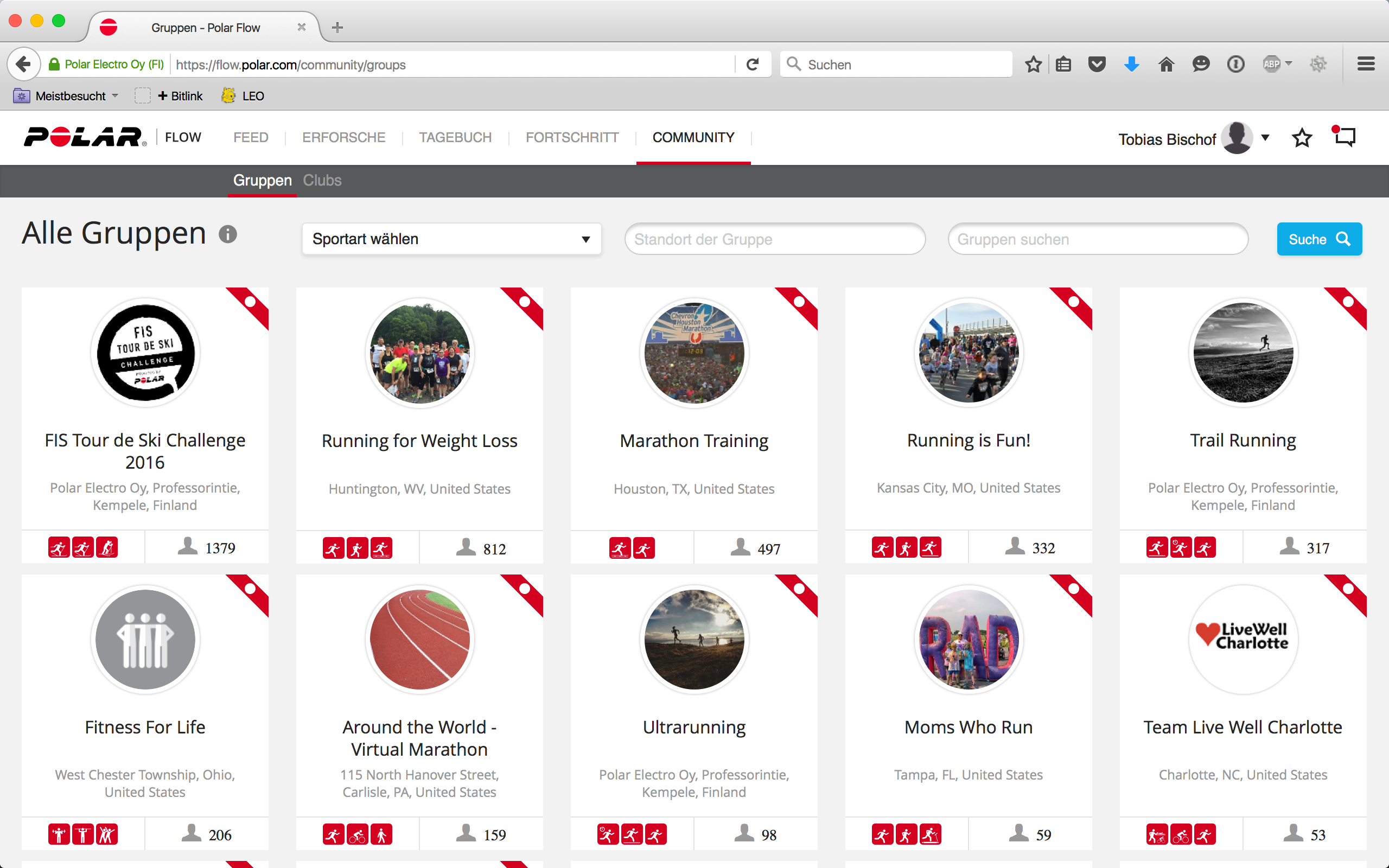This screenshot has width=1389, height=868.
Task: Switch to the Clubs tab
Action: tap(322, 180)
